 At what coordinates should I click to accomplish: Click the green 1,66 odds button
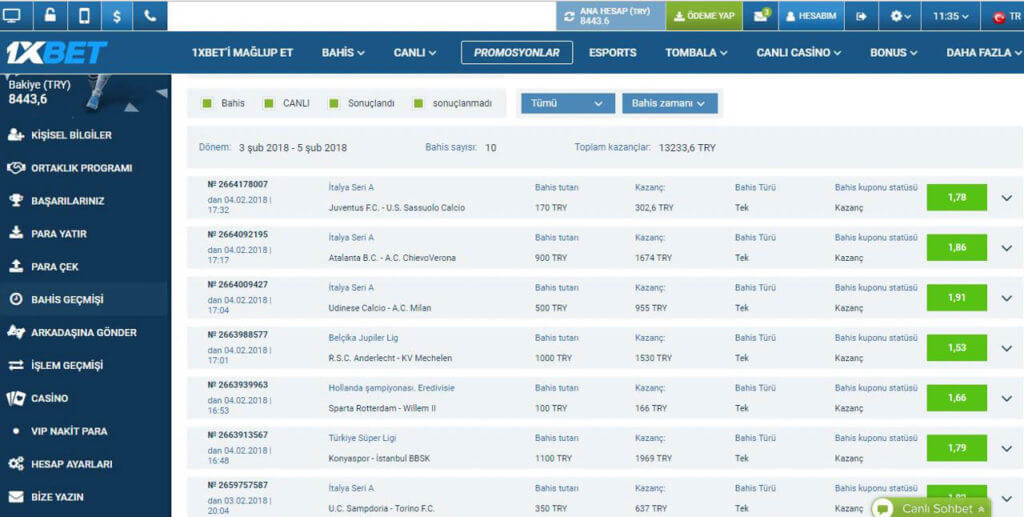click(957, 398)
